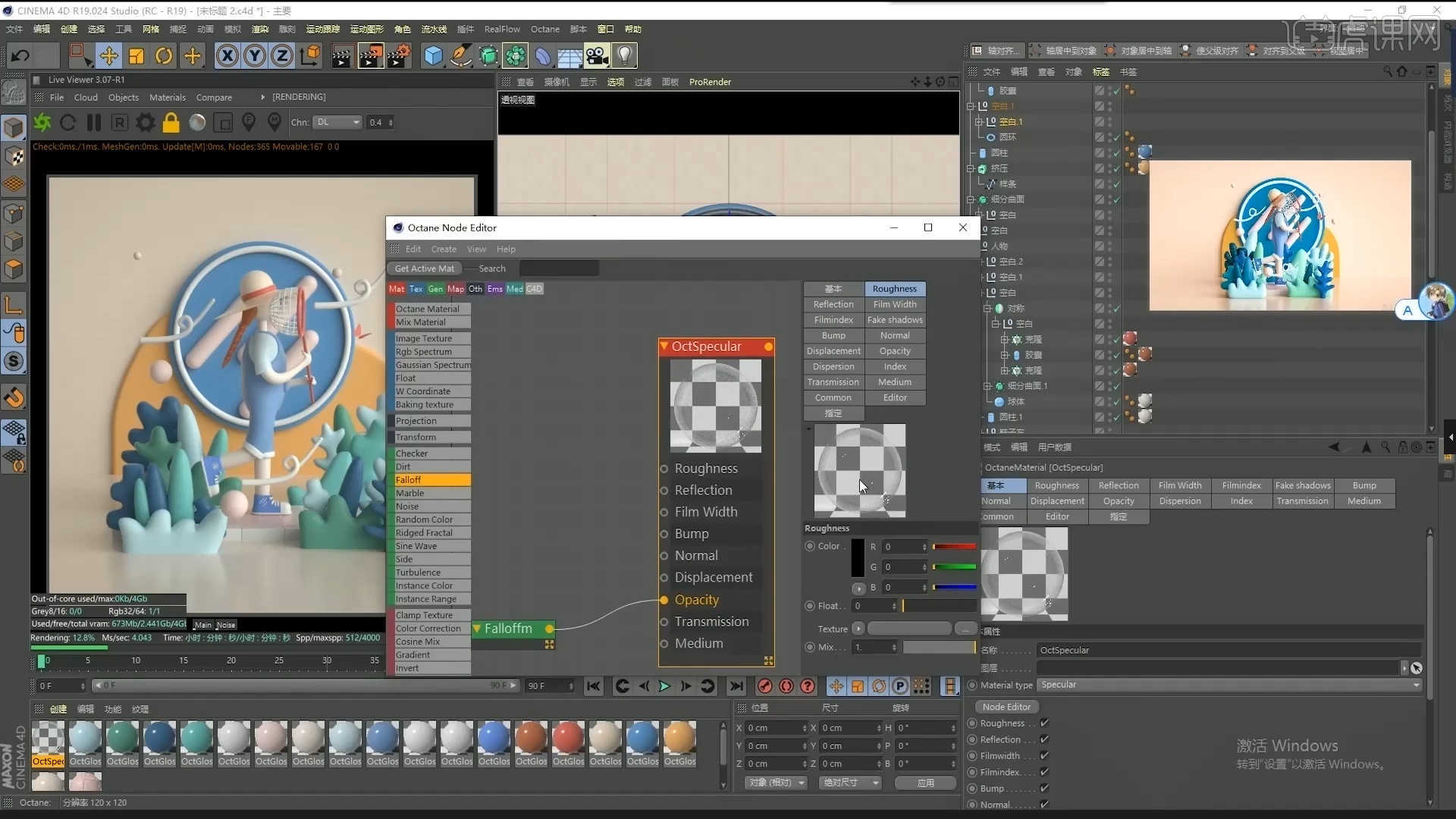Collapse the OctSpecular node

pyautogui.click(x=664, y=347)
